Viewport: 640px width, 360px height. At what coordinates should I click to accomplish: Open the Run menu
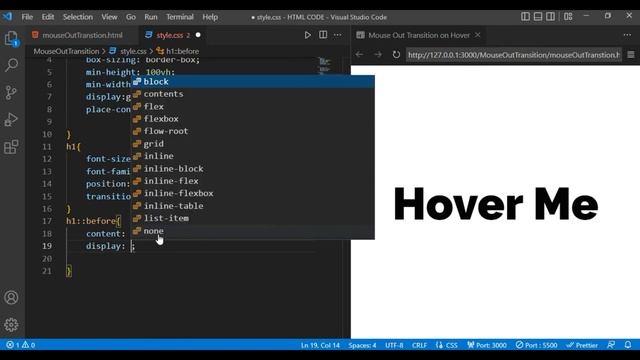(151, 17)
